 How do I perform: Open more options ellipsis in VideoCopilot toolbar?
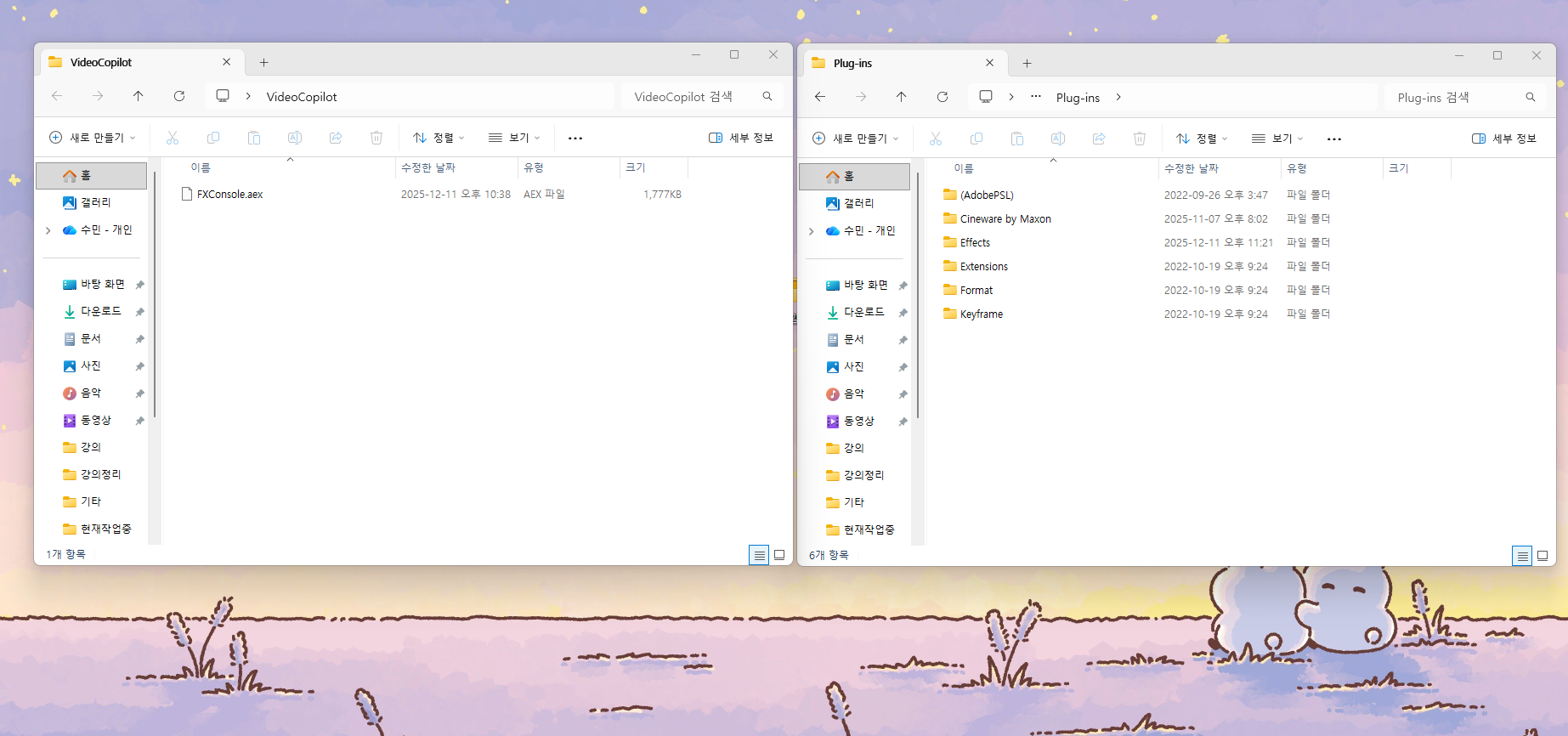point(575,138)
